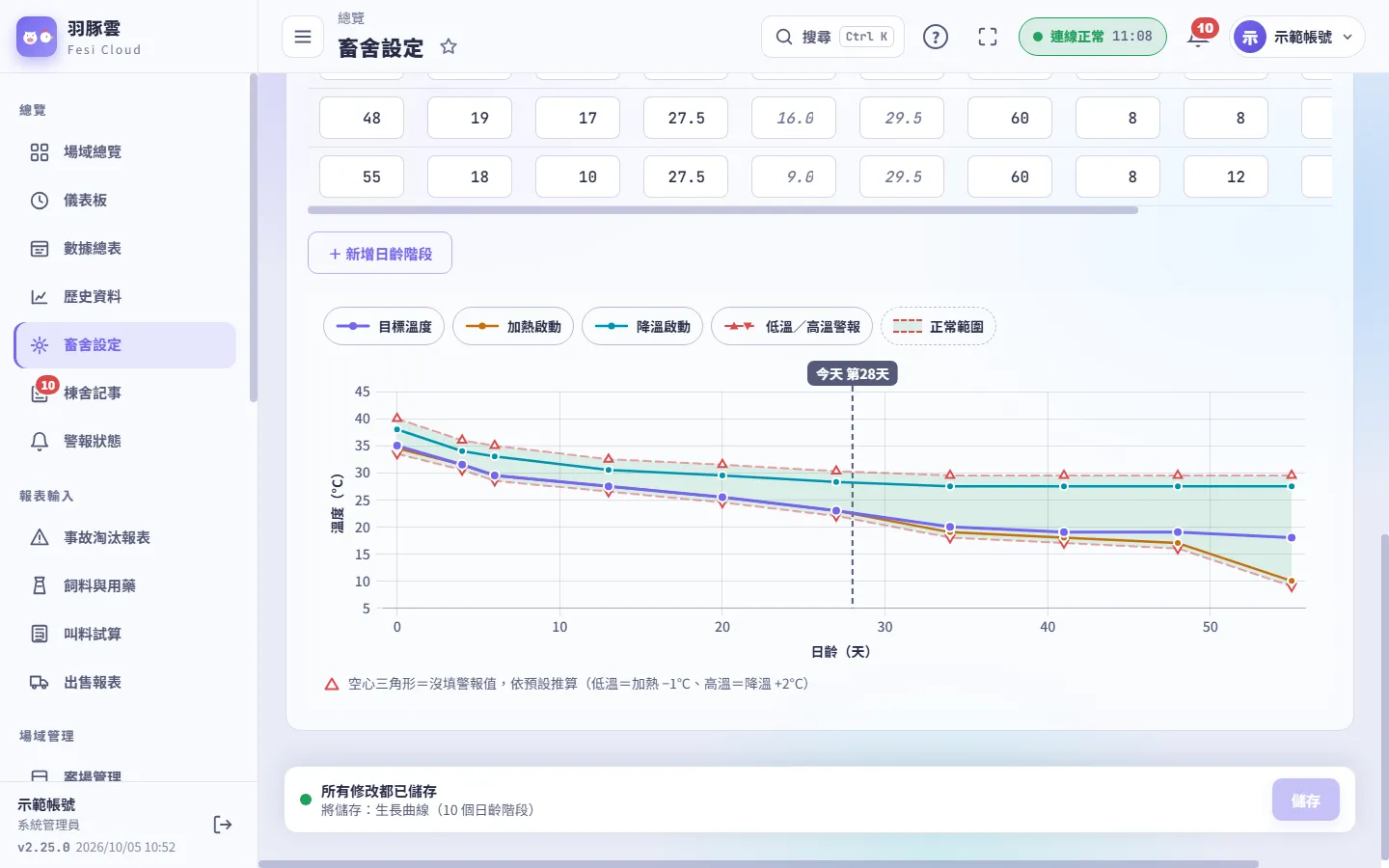Click the 儀表板 clock icon
The image size is (1389, 868).
[x=40, y=201]
